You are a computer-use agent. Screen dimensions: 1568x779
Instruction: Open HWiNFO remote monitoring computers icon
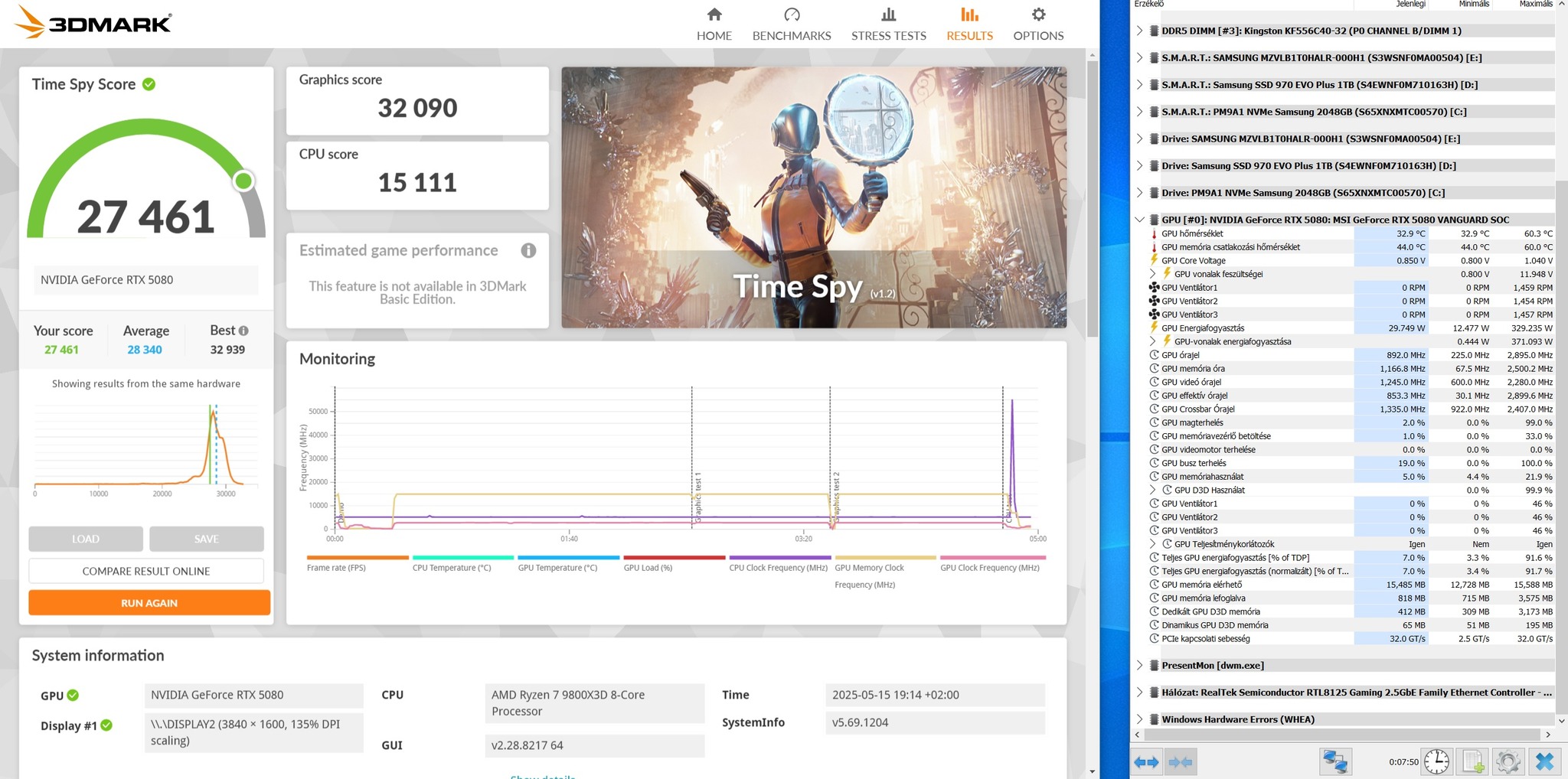[1335, 761]
